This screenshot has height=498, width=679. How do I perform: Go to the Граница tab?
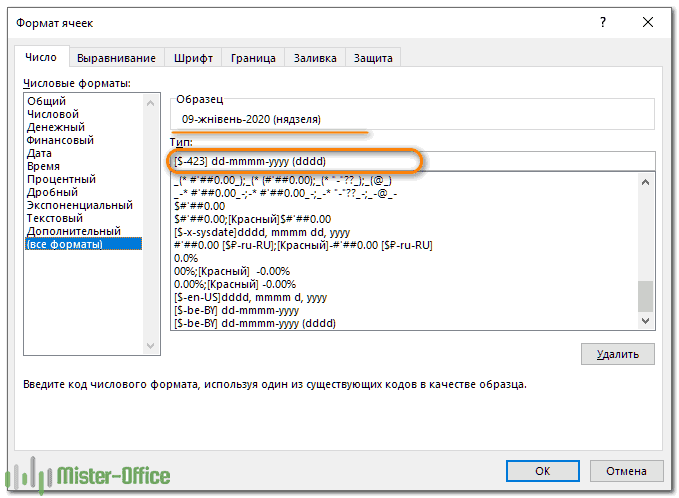click(x=253, y=58)
